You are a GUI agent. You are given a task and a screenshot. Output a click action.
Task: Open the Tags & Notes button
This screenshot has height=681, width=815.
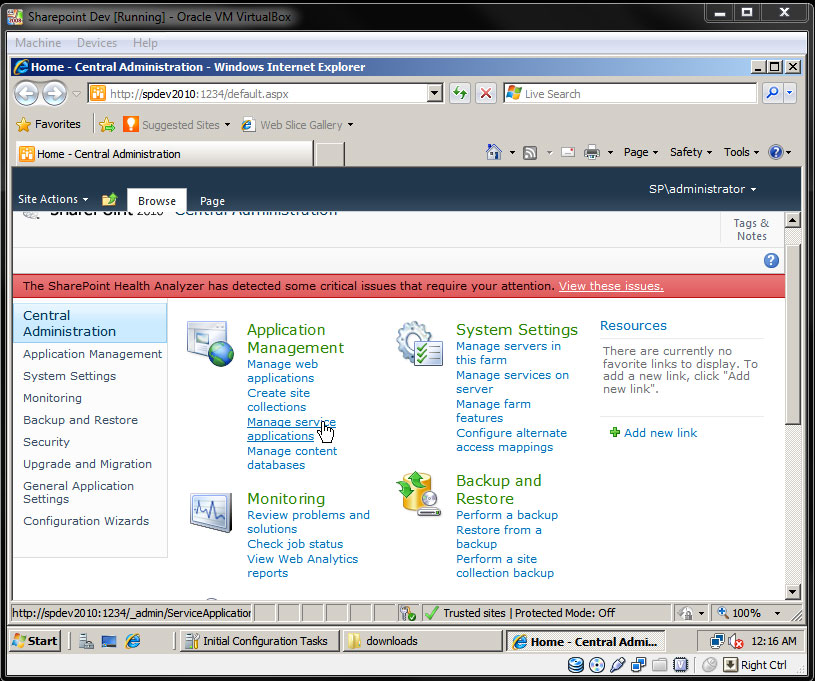tap(751, 229)
